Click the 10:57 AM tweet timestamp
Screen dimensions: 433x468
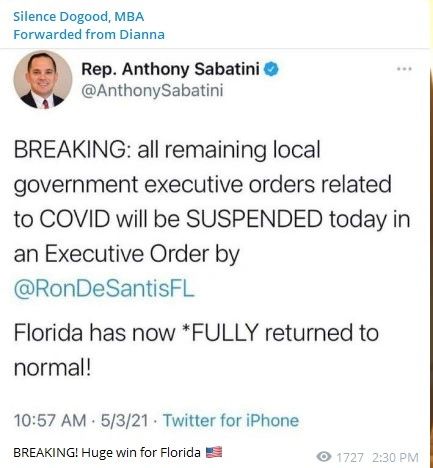point(50,420)
